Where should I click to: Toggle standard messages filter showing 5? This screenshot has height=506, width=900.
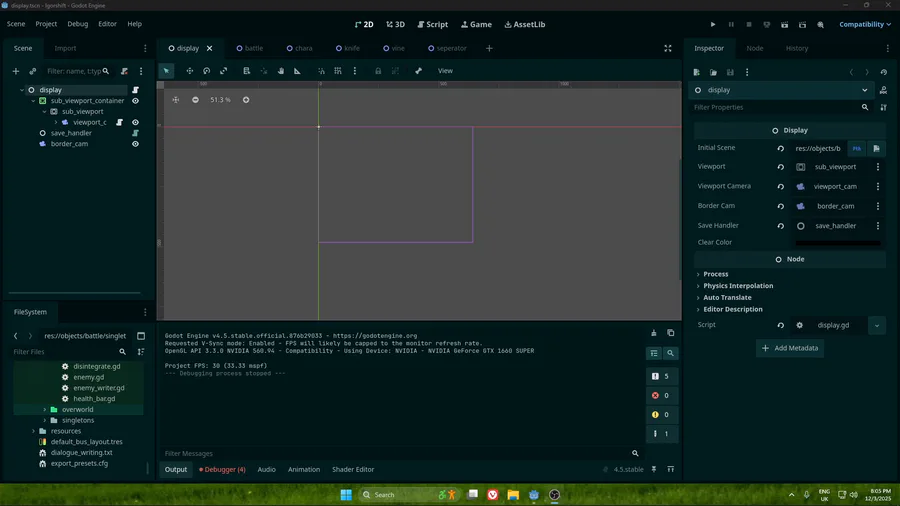coord(661,376)
